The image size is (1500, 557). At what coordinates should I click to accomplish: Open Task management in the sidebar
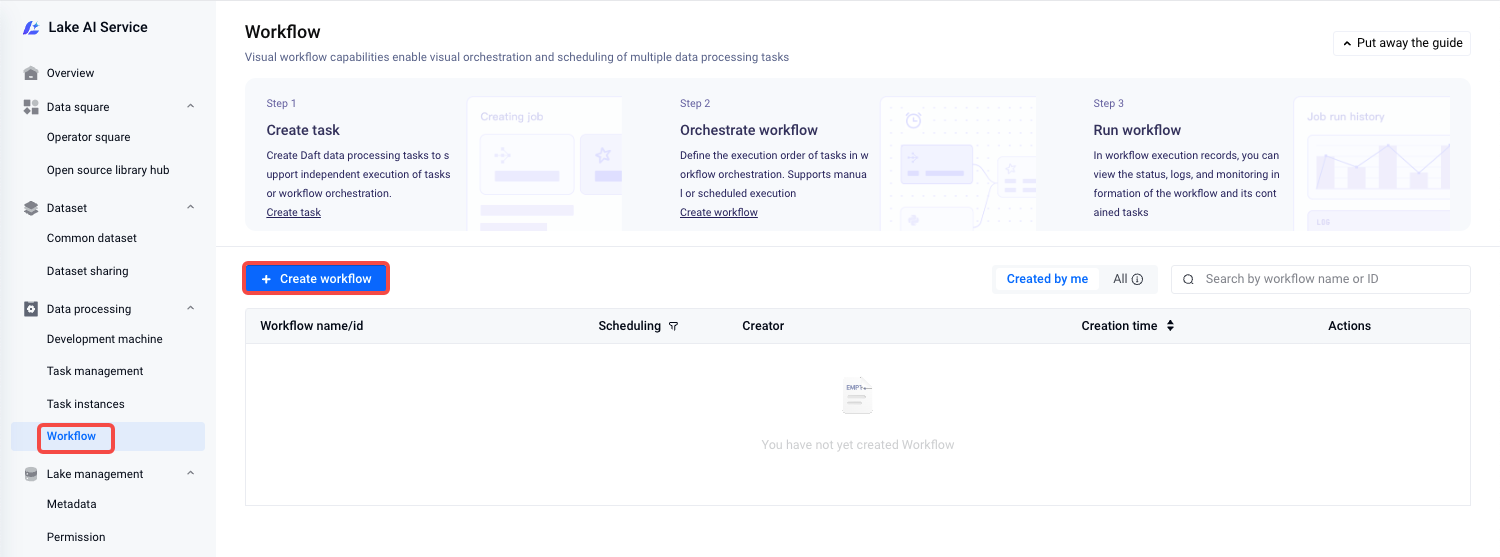click(95, 371)
